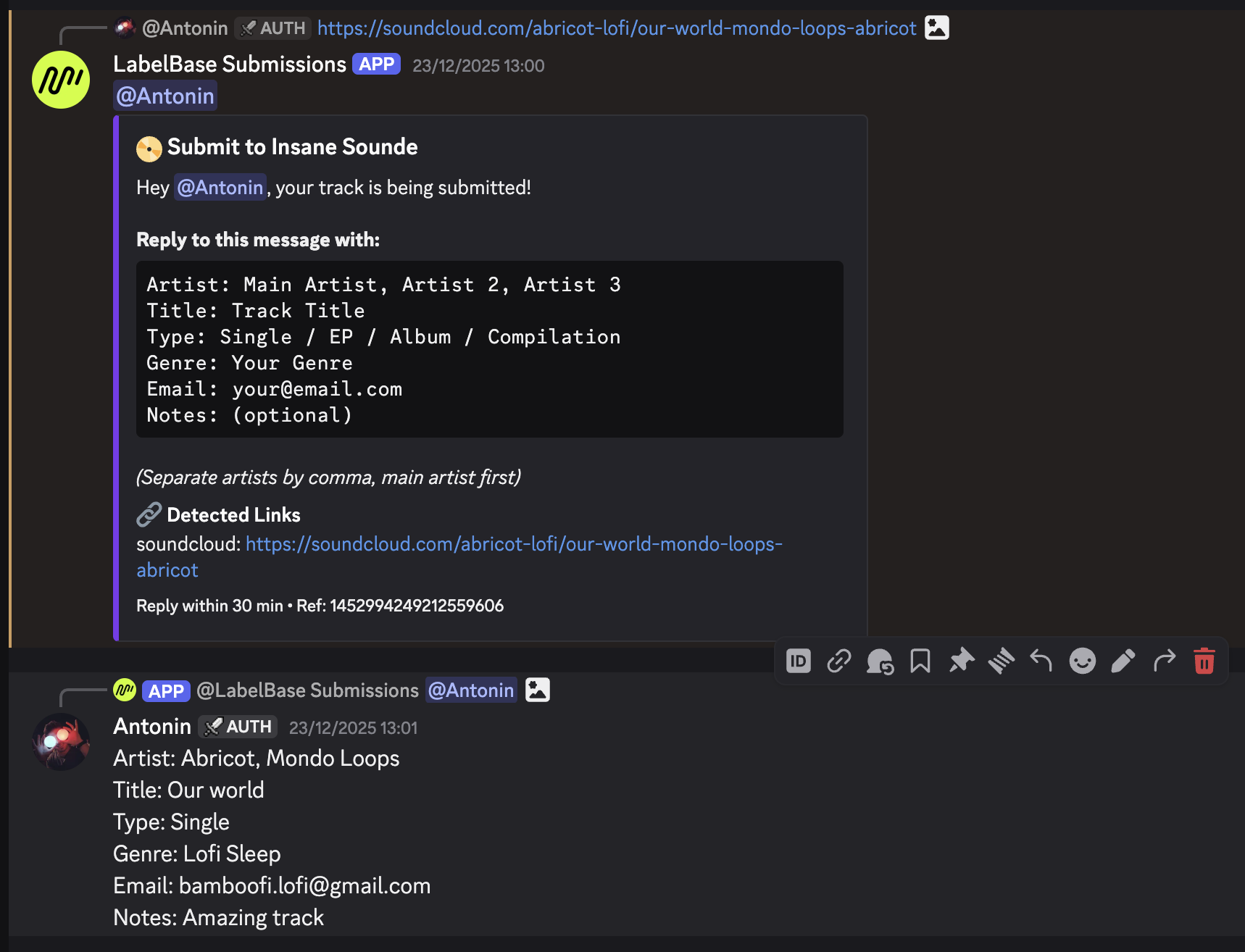This screenshot has height=952, width=1245.
Task: Forward the message with the forward arrow
Action: (x=1164, y=661)
